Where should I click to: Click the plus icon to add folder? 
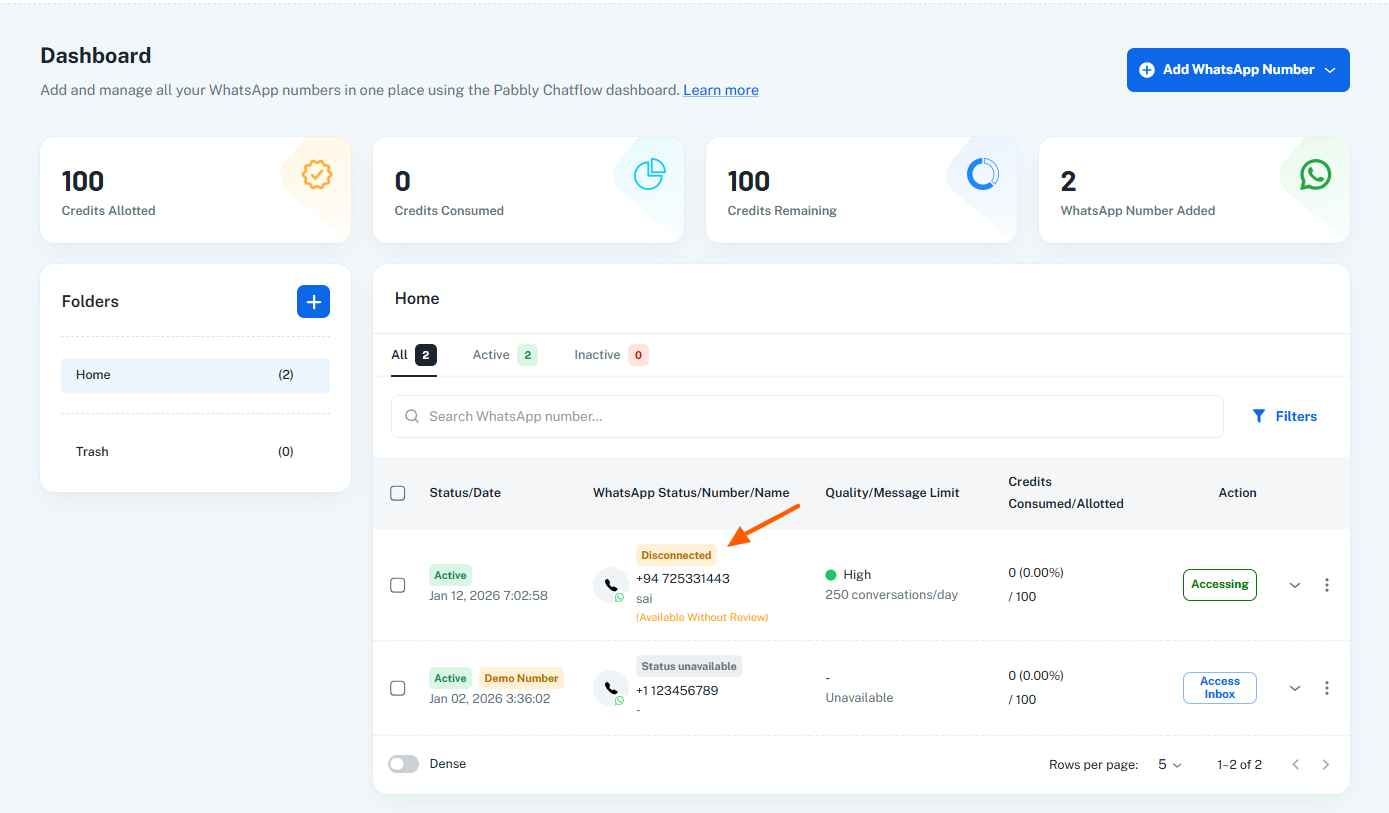point(313,302)
